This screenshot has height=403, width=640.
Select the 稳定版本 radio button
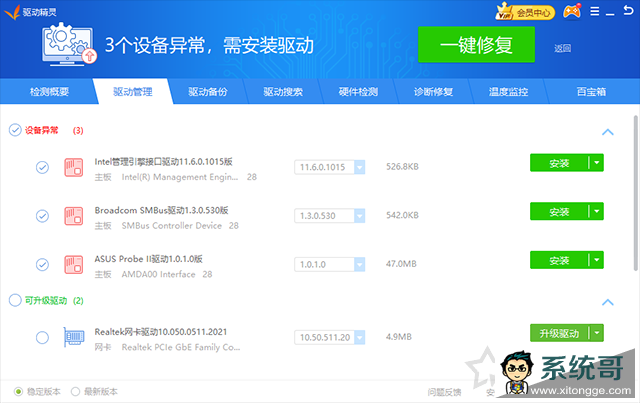point(18,392)
